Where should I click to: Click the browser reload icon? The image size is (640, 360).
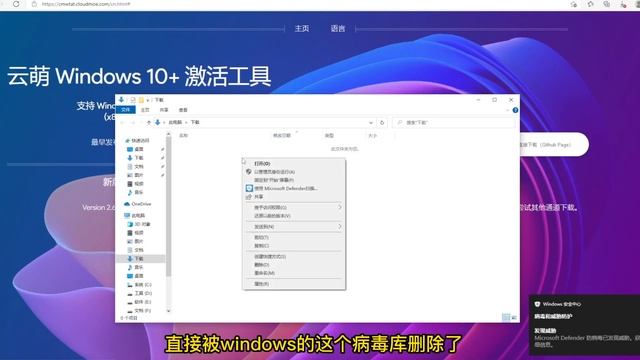point(16,4)
